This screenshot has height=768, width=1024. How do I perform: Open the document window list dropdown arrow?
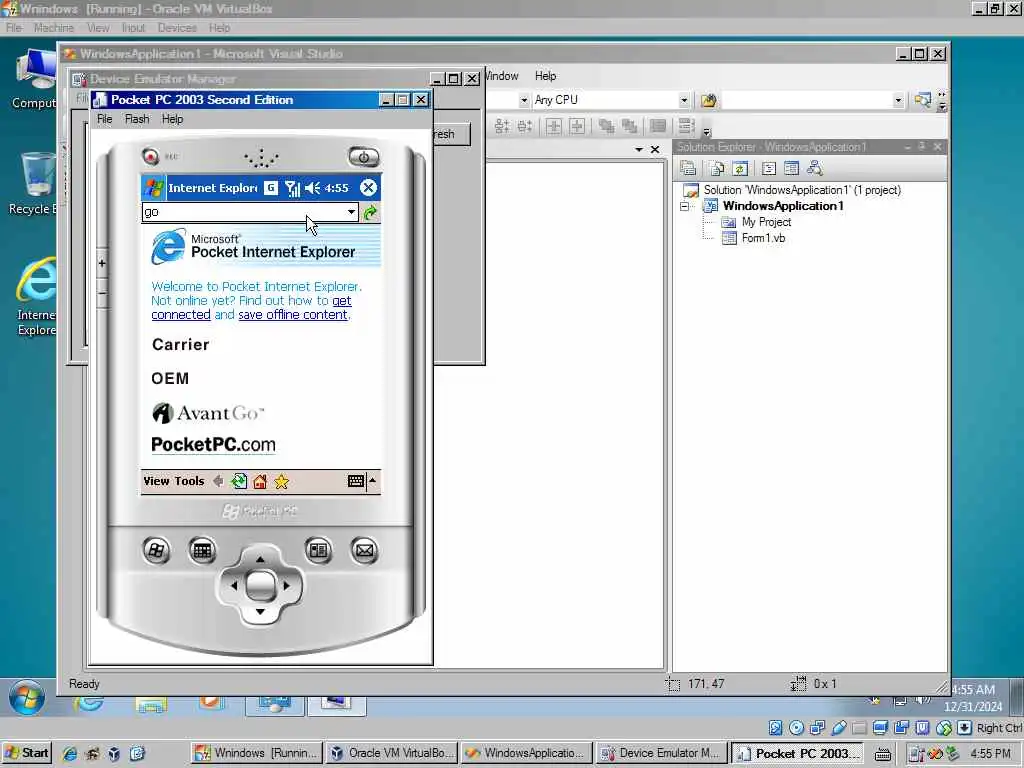[639, 150]
